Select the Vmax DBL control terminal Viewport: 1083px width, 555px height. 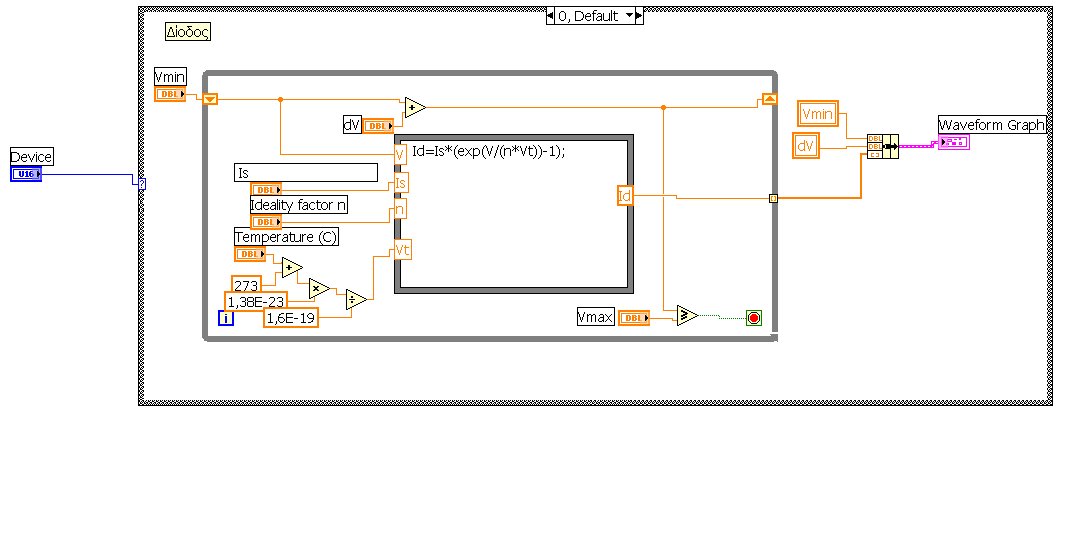[x=634, y=318]
